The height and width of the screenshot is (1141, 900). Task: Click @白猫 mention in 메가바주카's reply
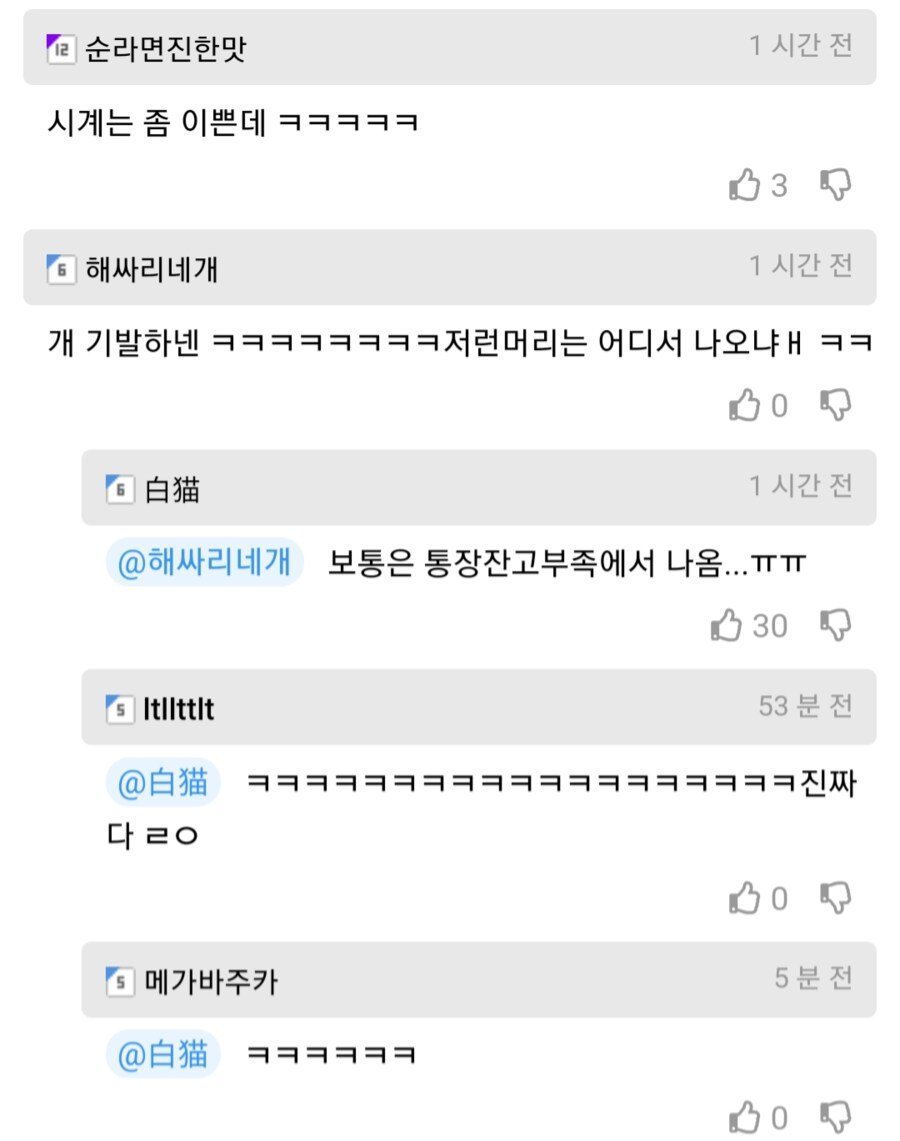(163, 1056)
